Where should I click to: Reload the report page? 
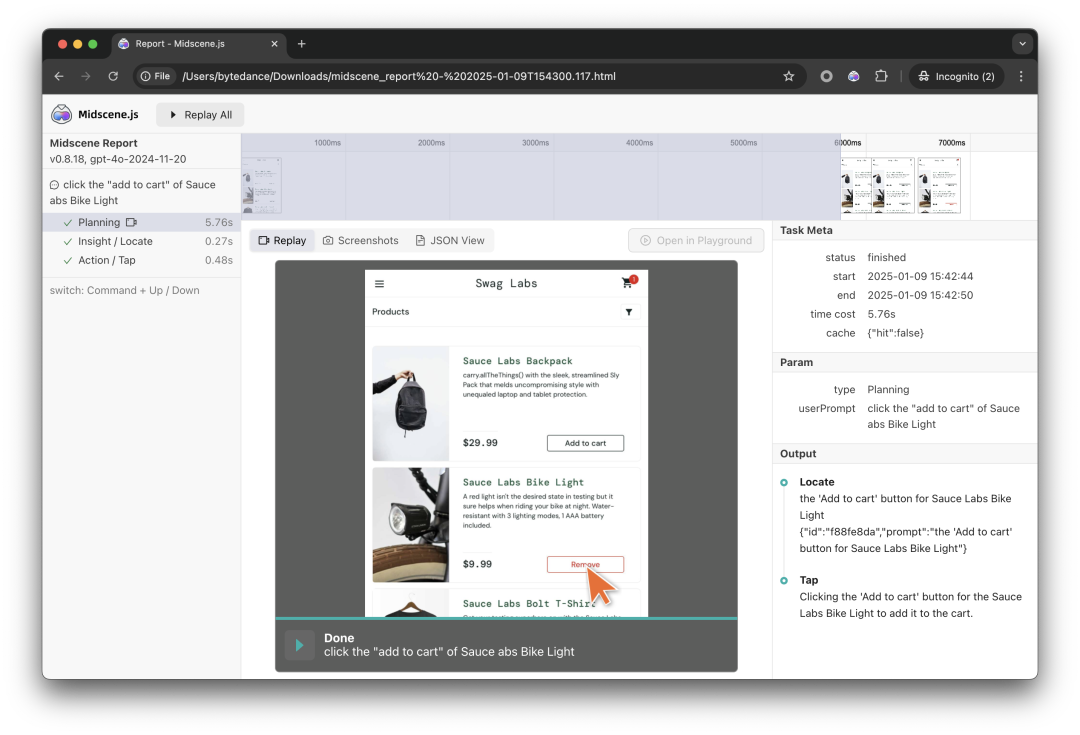click(112, 75)
